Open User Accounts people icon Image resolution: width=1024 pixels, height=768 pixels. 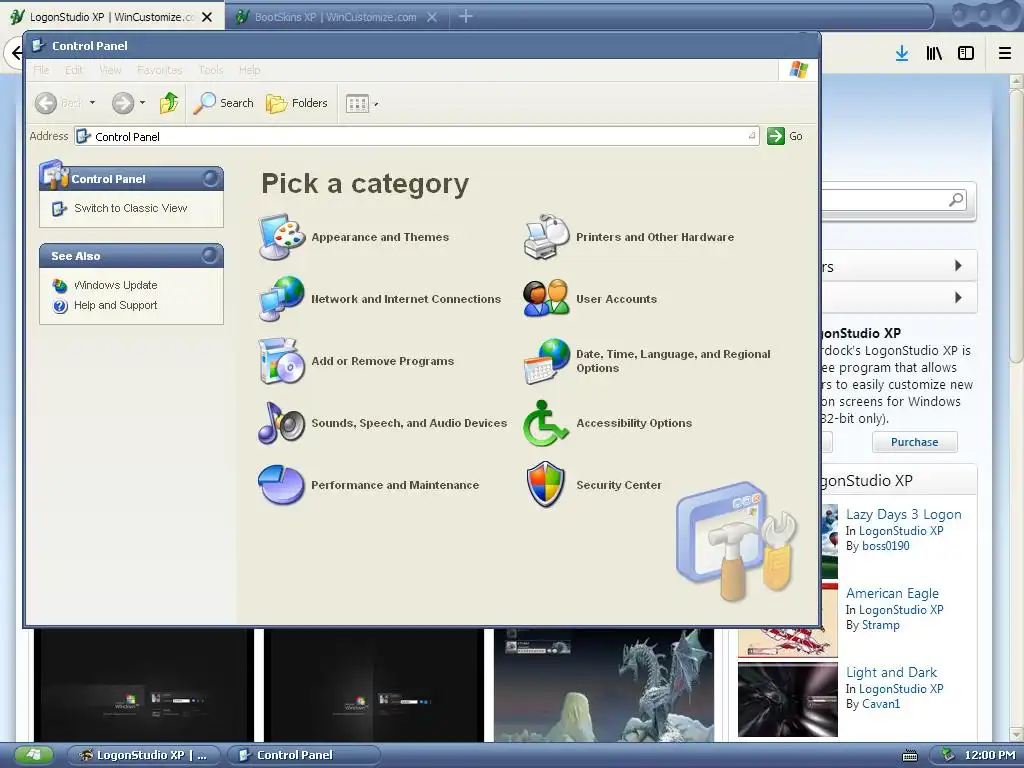tap(547, 298)
